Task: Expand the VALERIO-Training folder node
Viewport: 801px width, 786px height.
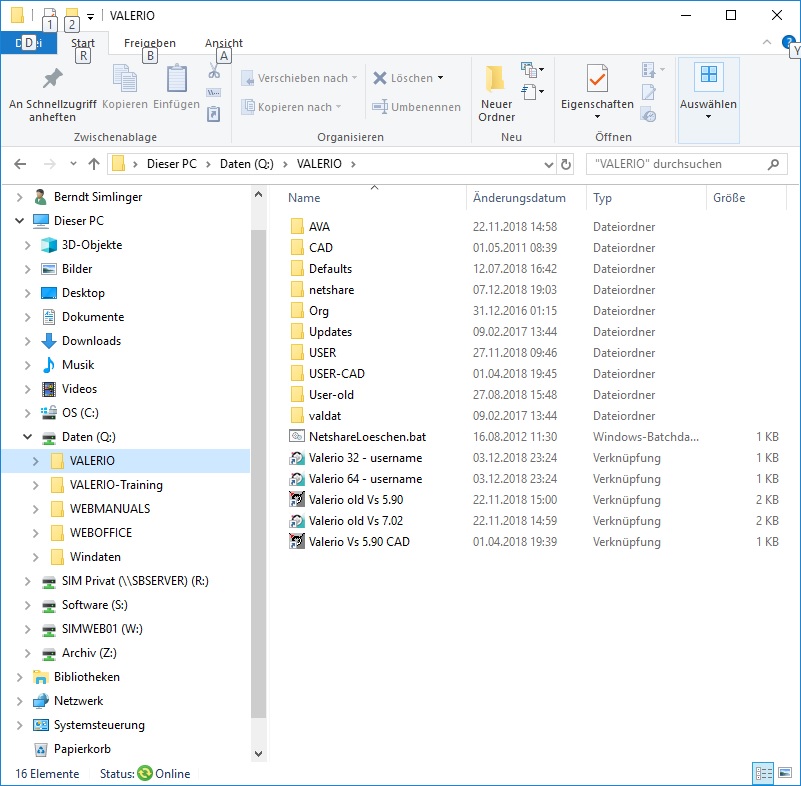Action: 35,485
